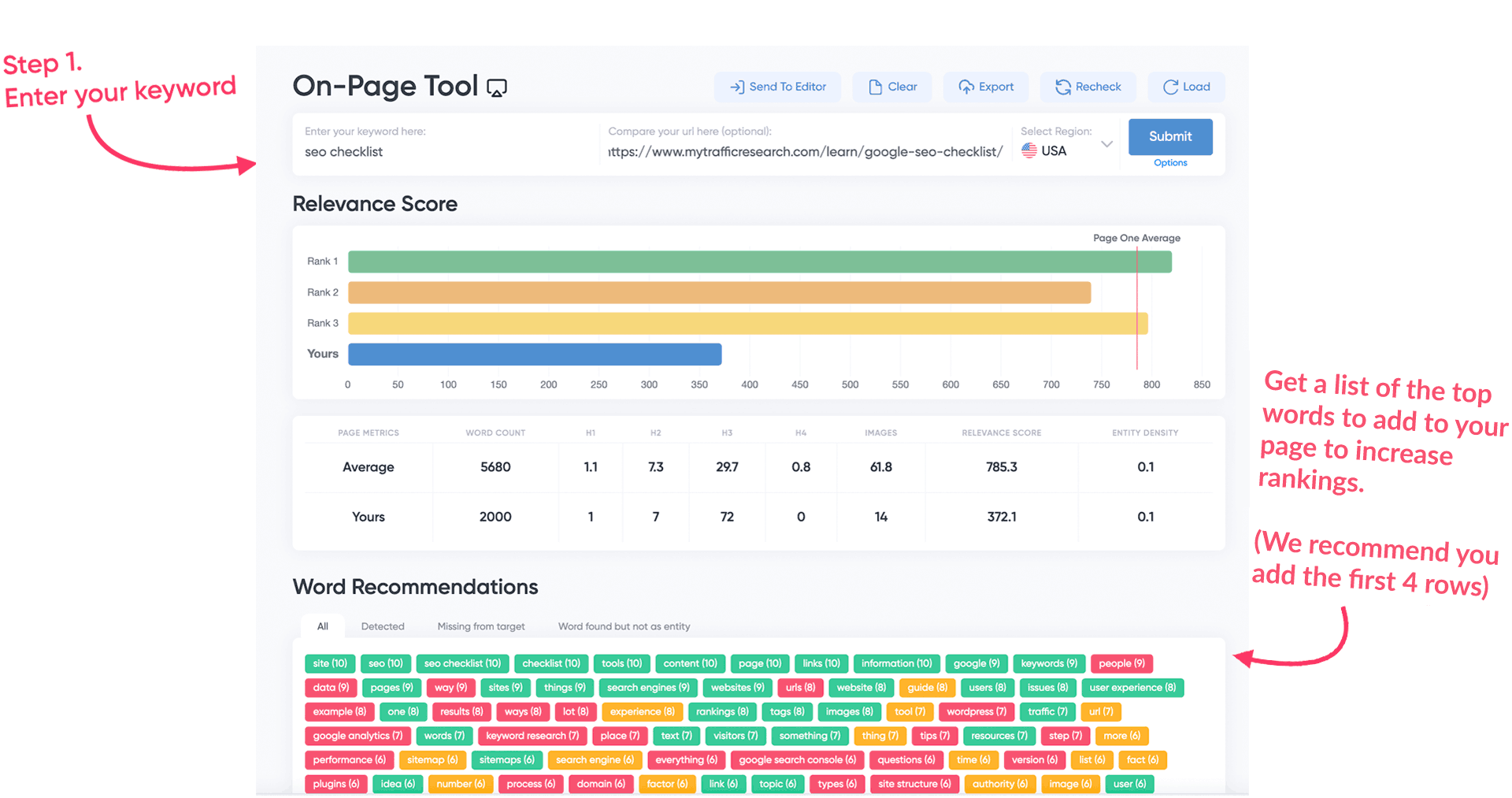Click the 'user experience (8)' tag

(1132, 688)
